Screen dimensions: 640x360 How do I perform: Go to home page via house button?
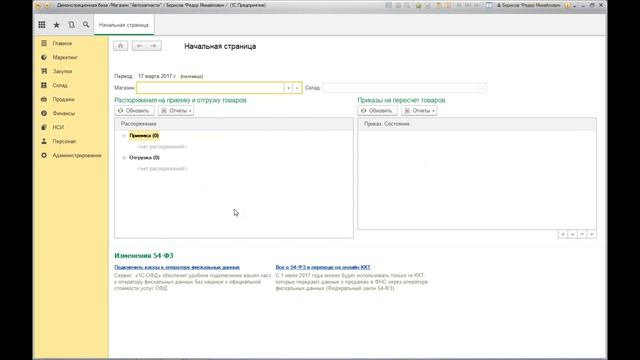point(120,46)
